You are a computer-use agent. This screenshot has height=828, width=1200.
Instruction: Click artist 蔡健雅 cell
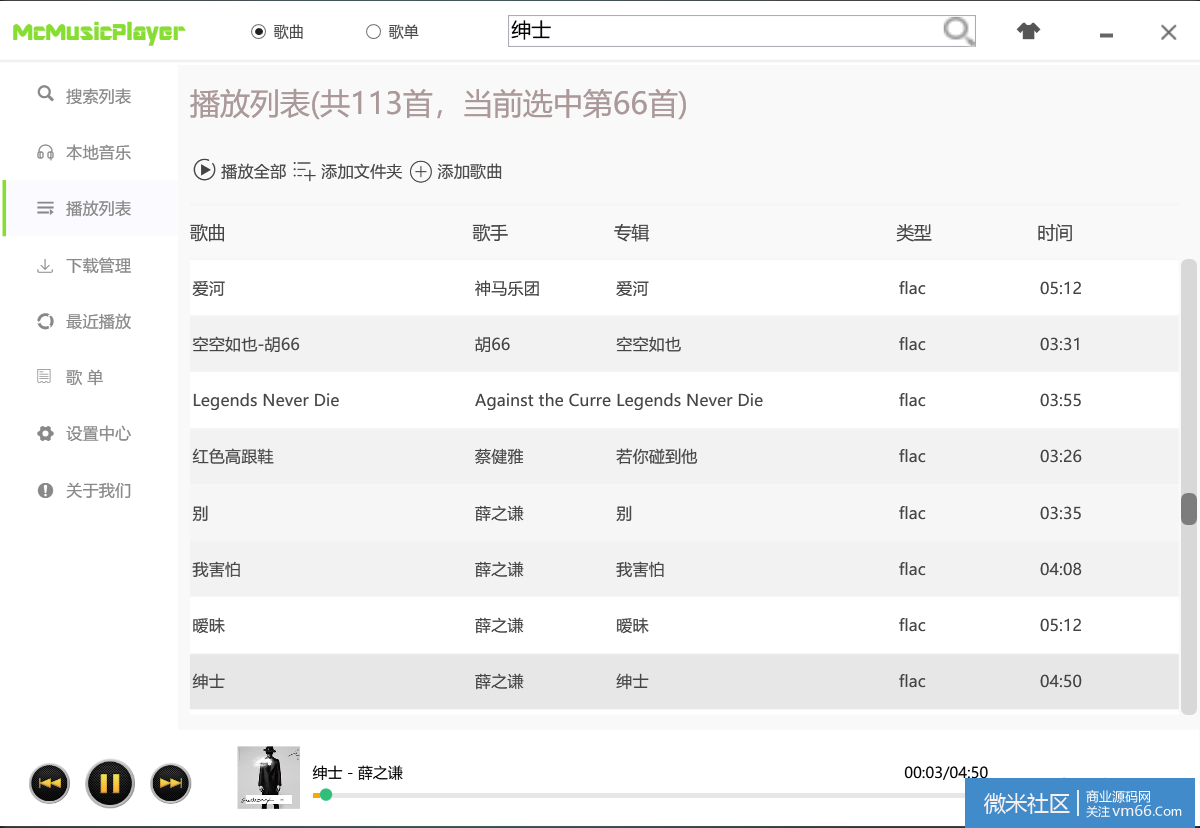click(499, 456)
